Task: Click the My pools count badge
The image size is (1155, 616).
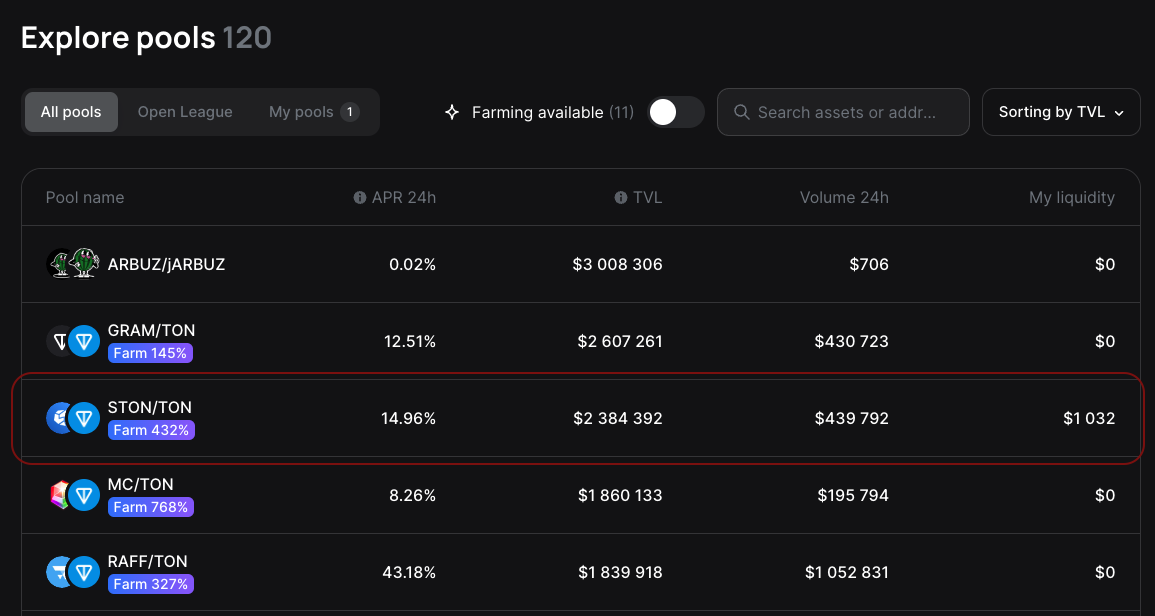Action: point(350,112)
